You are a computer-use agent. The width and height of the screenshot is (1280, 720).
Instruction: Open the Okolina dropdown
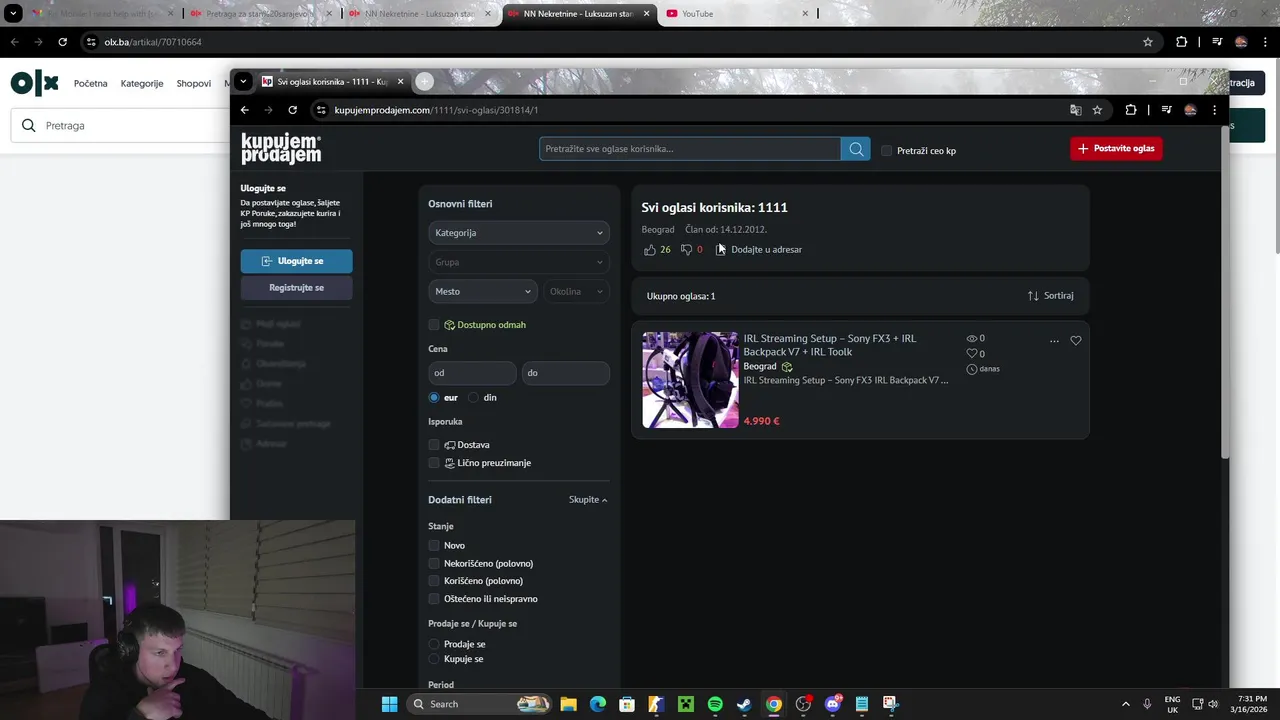576,292
